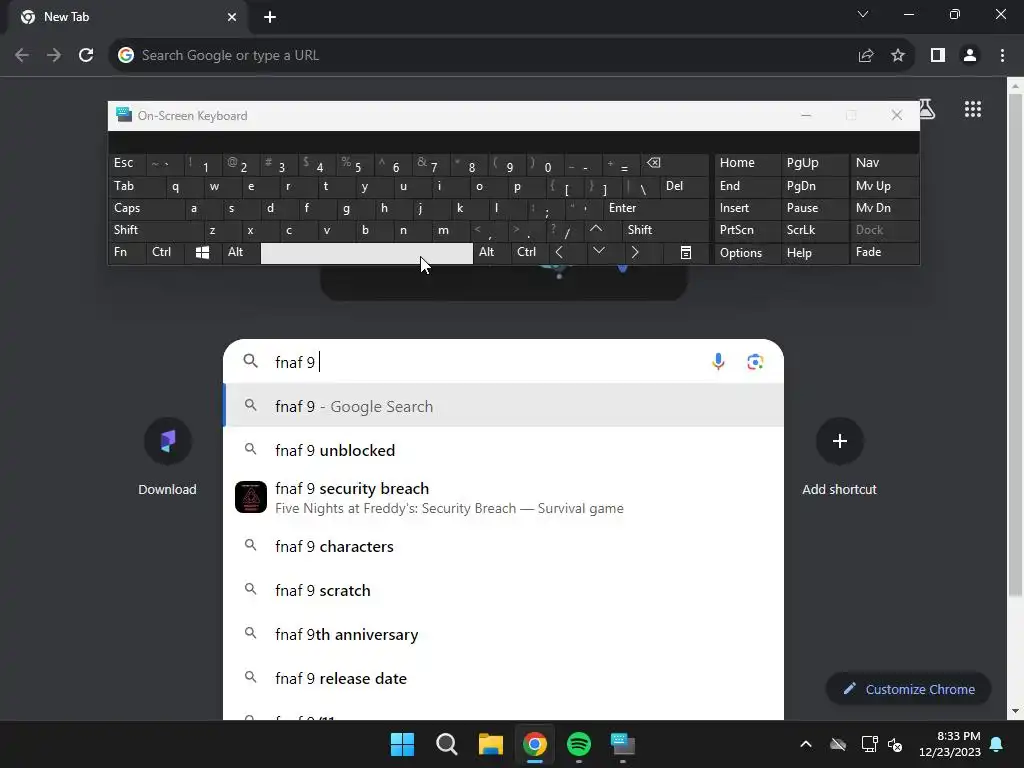The width and height of the screenshot is (1024, 768).
Task: Click the page vertical scrollbar
Action: coord(1016,346)
